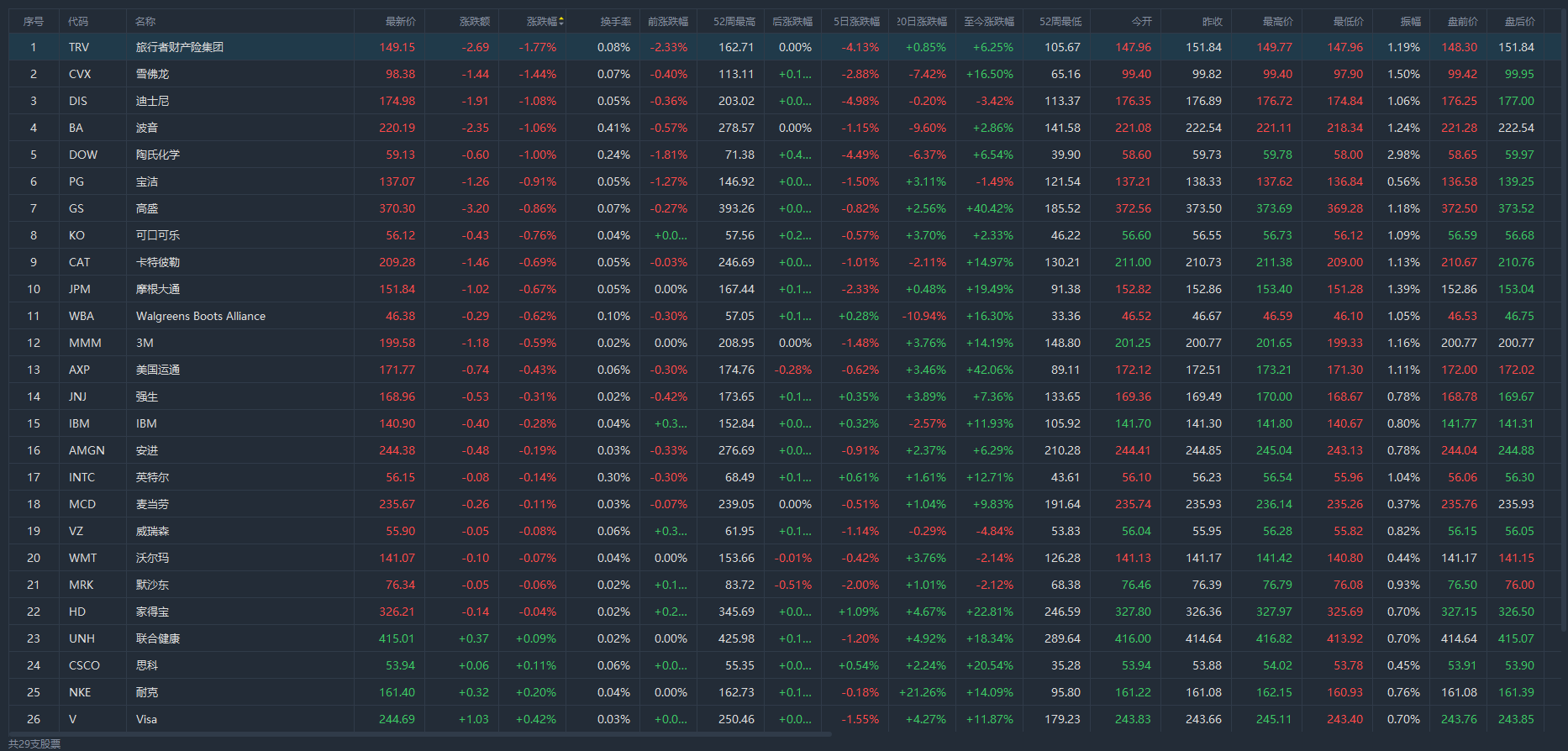Open the CVX stock code
This screenshot has width=1568, height=751.
pyautogui.click(x=80, y=74)
